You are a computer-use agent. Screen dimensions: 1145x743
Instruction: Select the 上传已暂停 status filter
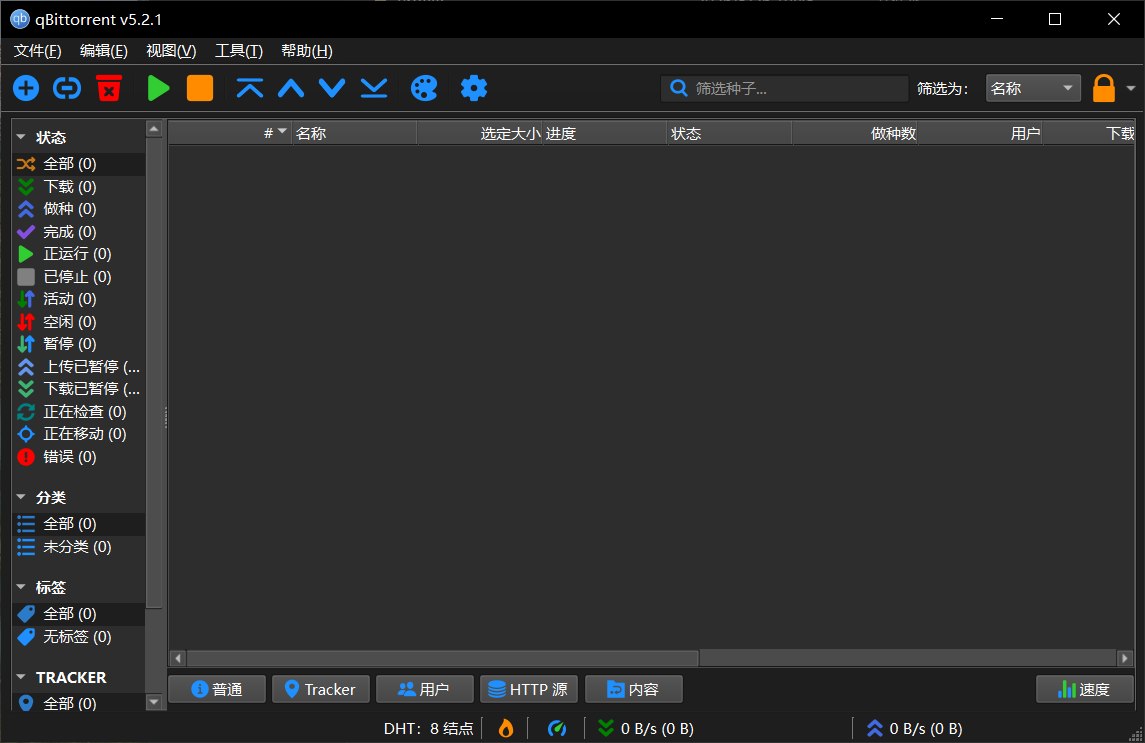tap(79, 366)
